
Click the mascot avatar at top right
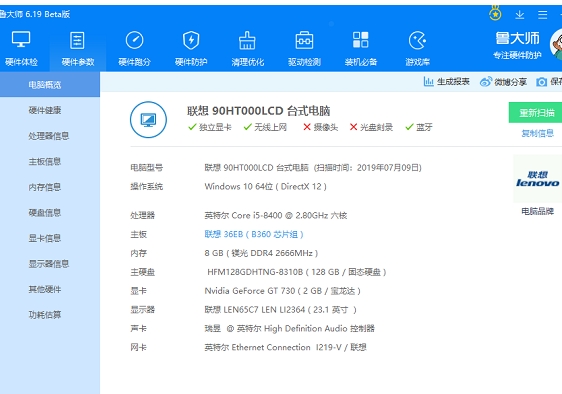[x=556, y=44]
